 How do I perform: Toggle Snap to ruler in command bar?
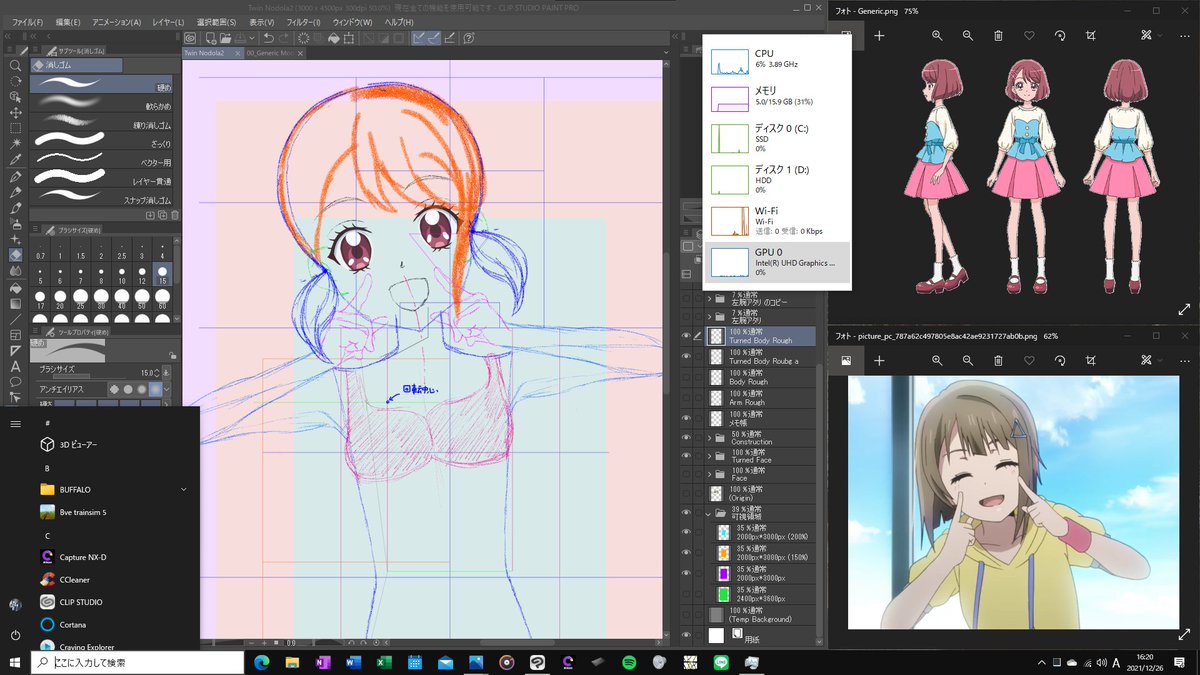click(x=421, y=38)
